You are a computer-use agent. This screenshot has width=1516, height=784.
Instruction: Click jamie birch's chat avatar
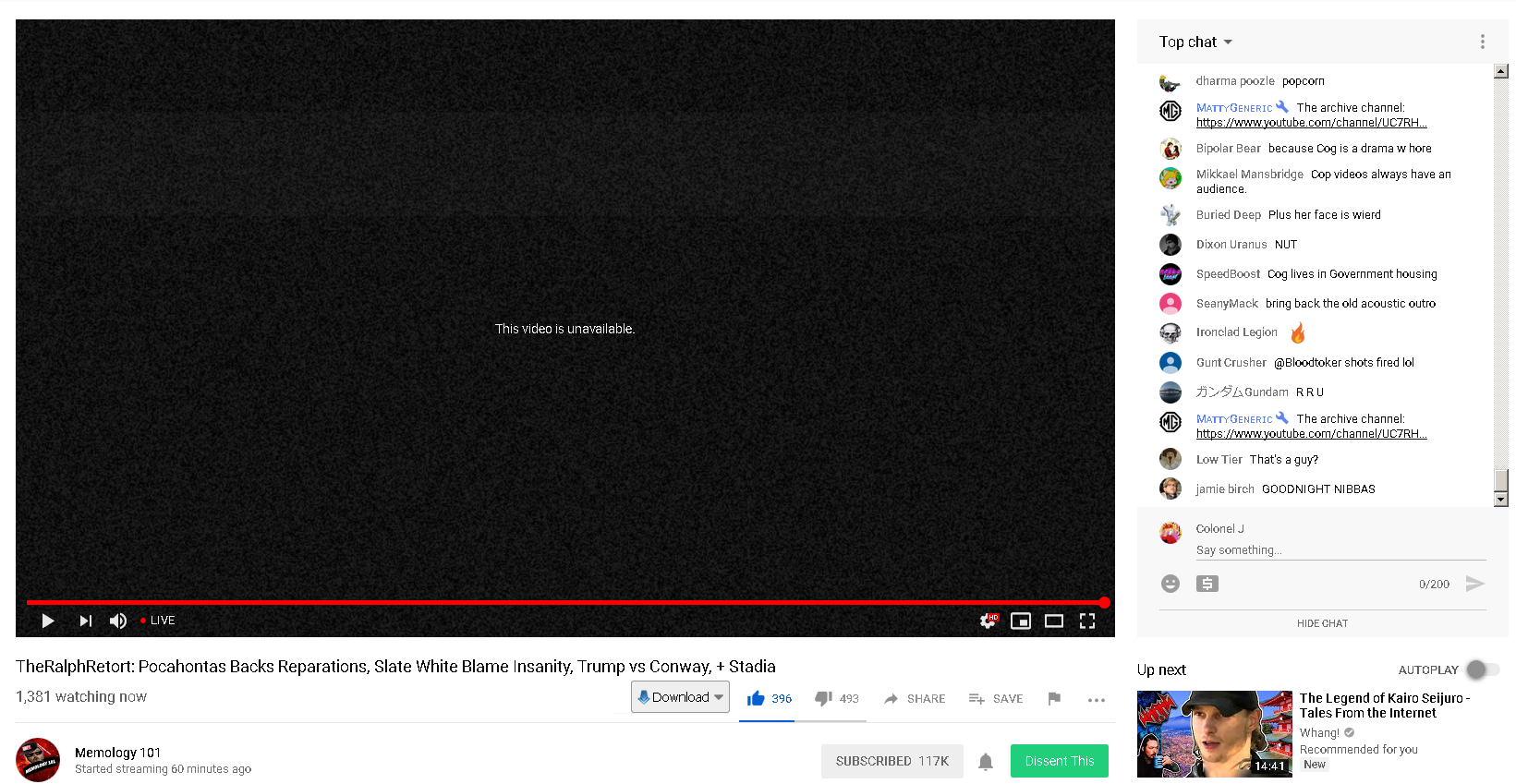1170,488
